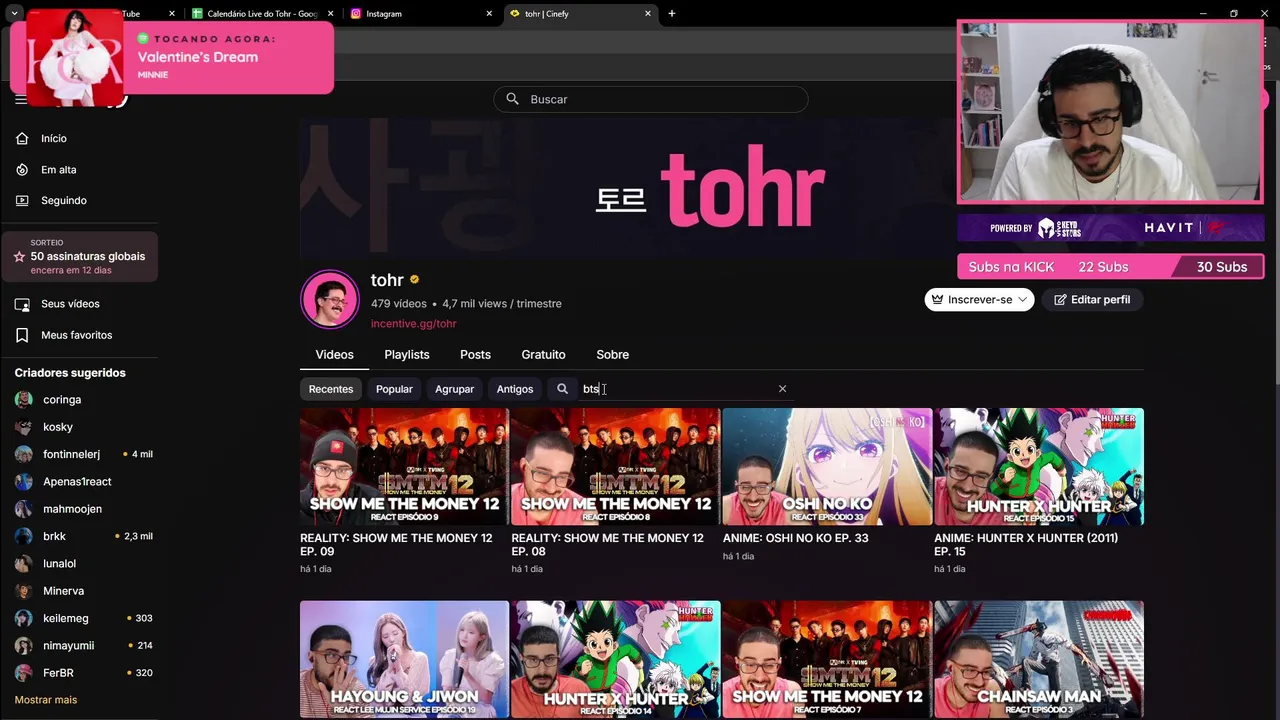
Task: Switch to the Instagram browser tab
Action: click(x=420, y=14)
